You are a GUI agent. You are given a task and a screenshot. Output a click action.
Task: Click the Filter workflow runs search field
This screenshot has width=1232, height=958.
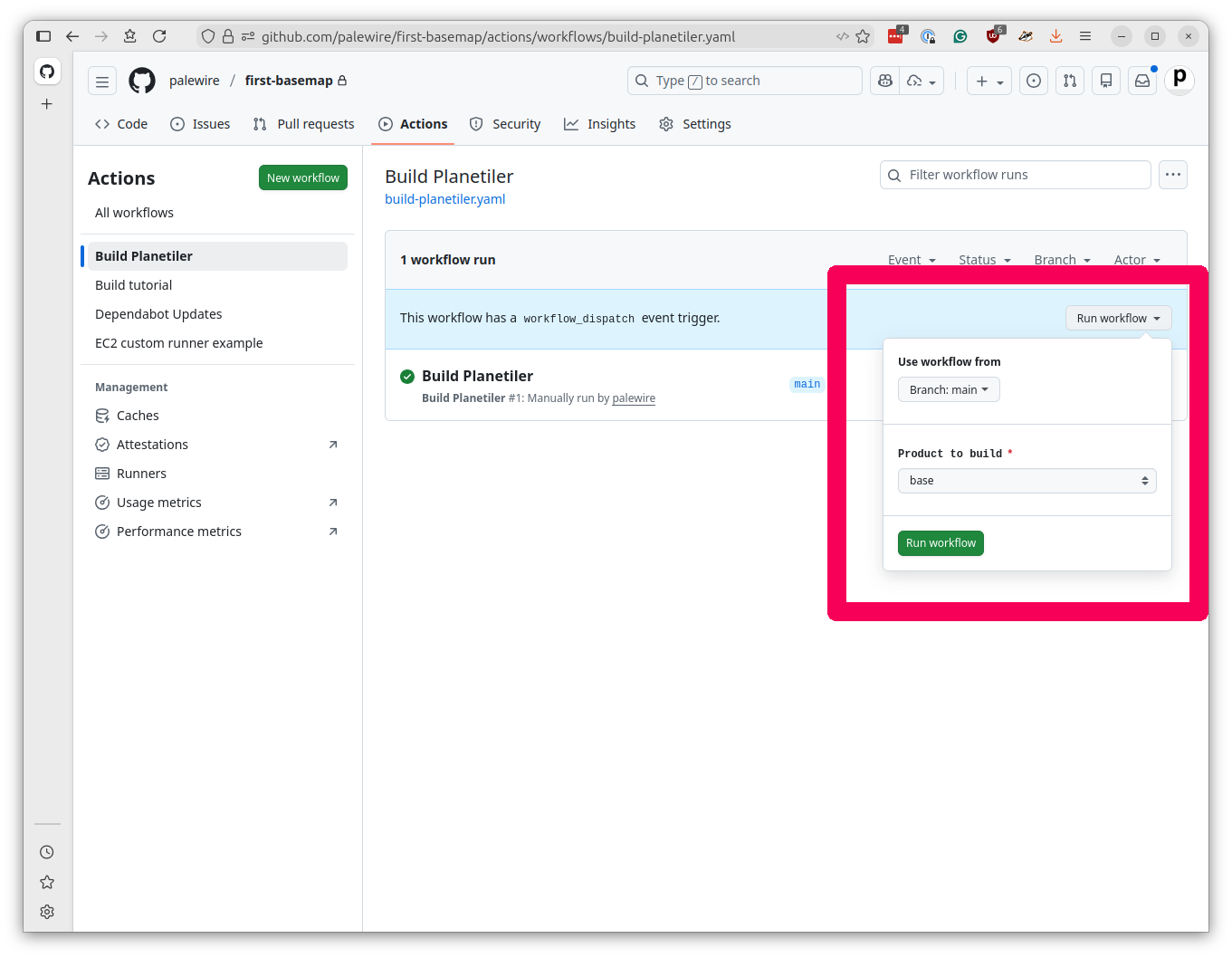coord(1014,174)
